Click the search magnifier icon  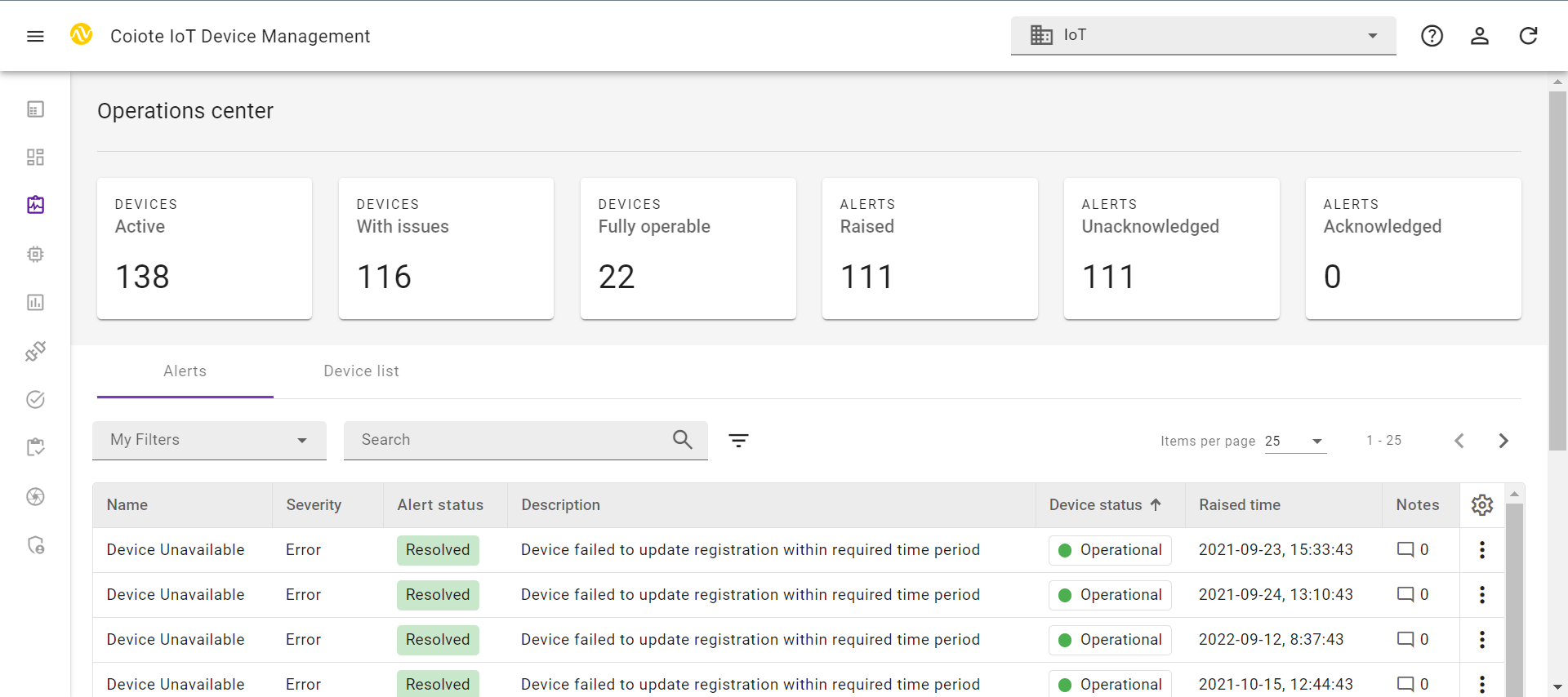(683, 440)
